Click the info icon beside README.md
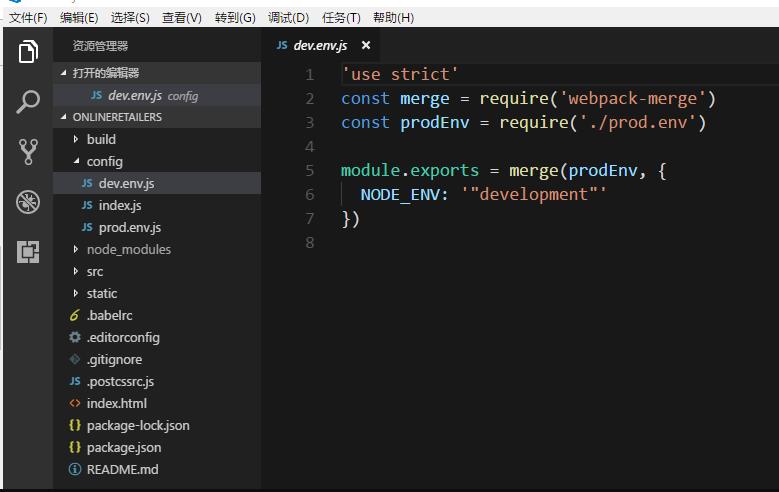Screen dimensions: 779x492 [75, 469]
